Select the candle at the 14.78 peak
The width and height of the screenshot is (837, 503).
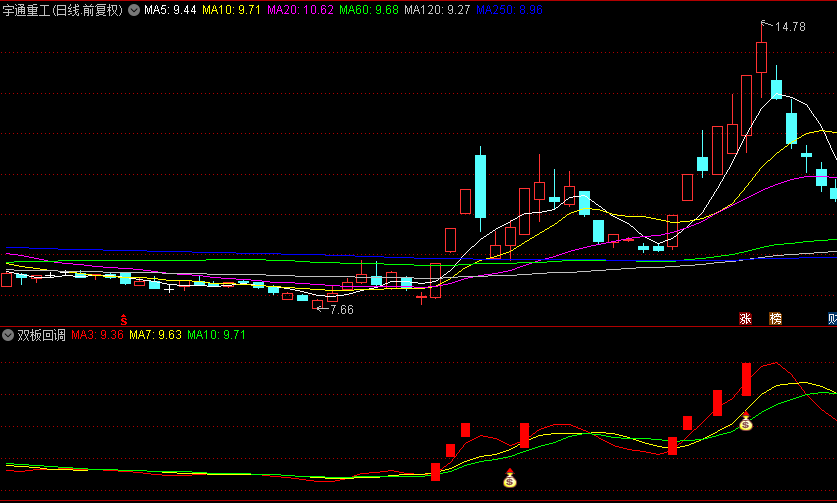click(762, 58)
